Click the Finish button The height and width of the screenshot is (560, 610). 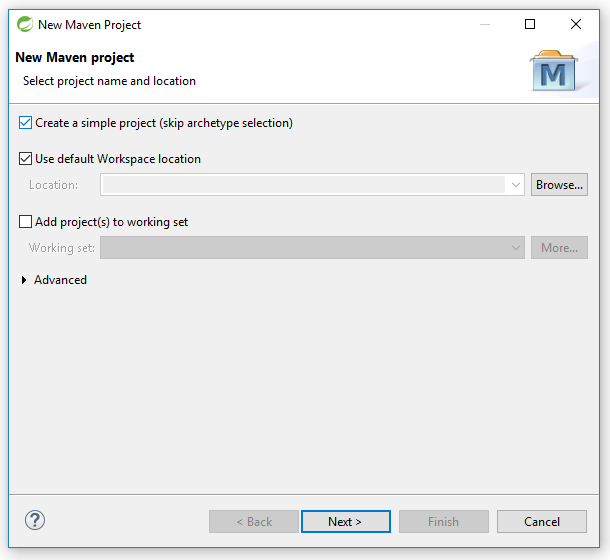(444, 521)
